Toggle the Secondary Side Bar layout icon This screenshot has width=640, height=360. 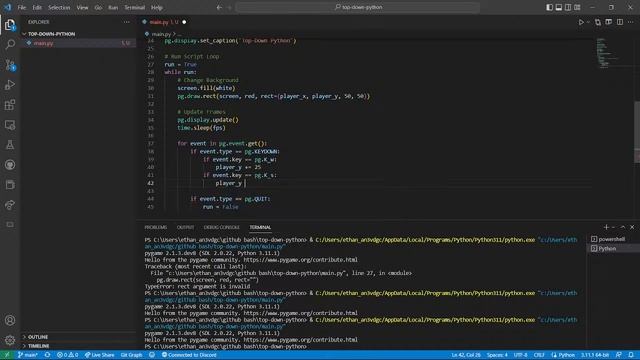point(568,7)
